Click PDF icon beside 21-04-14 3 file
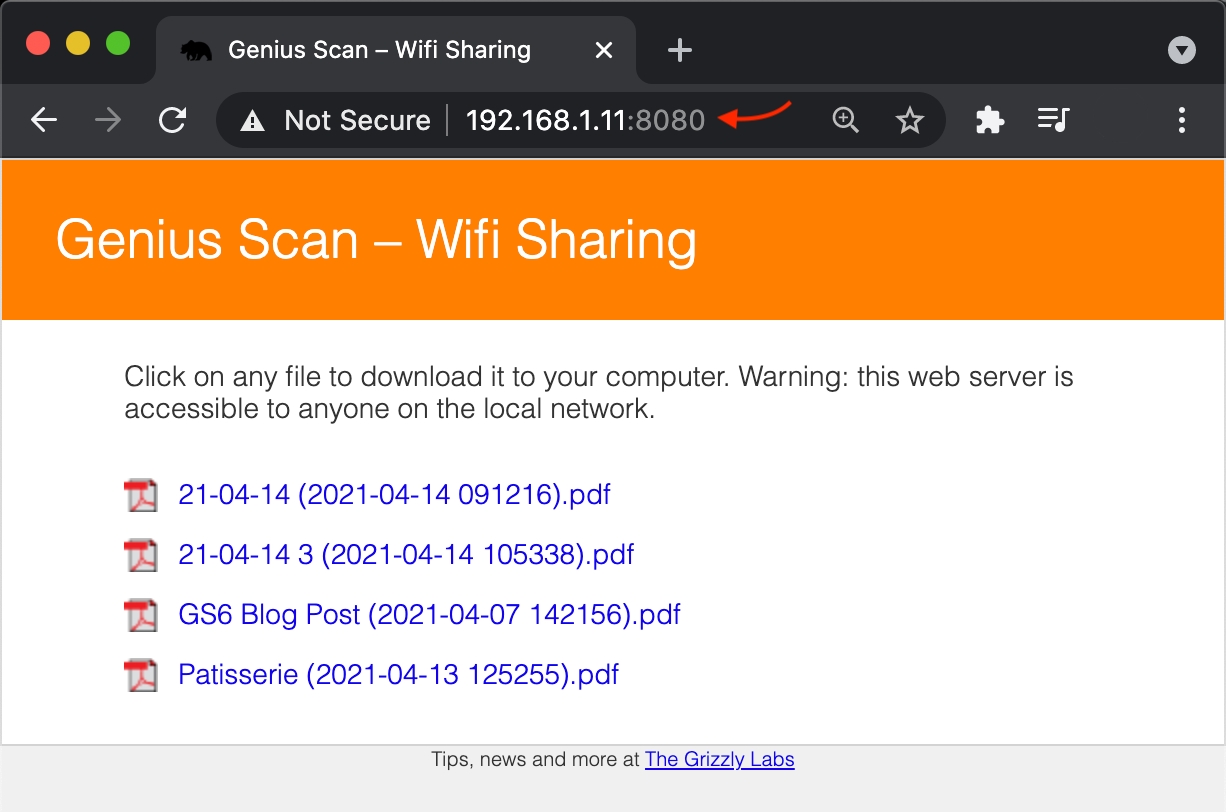The image size is (1226, 812). (141, 555)
